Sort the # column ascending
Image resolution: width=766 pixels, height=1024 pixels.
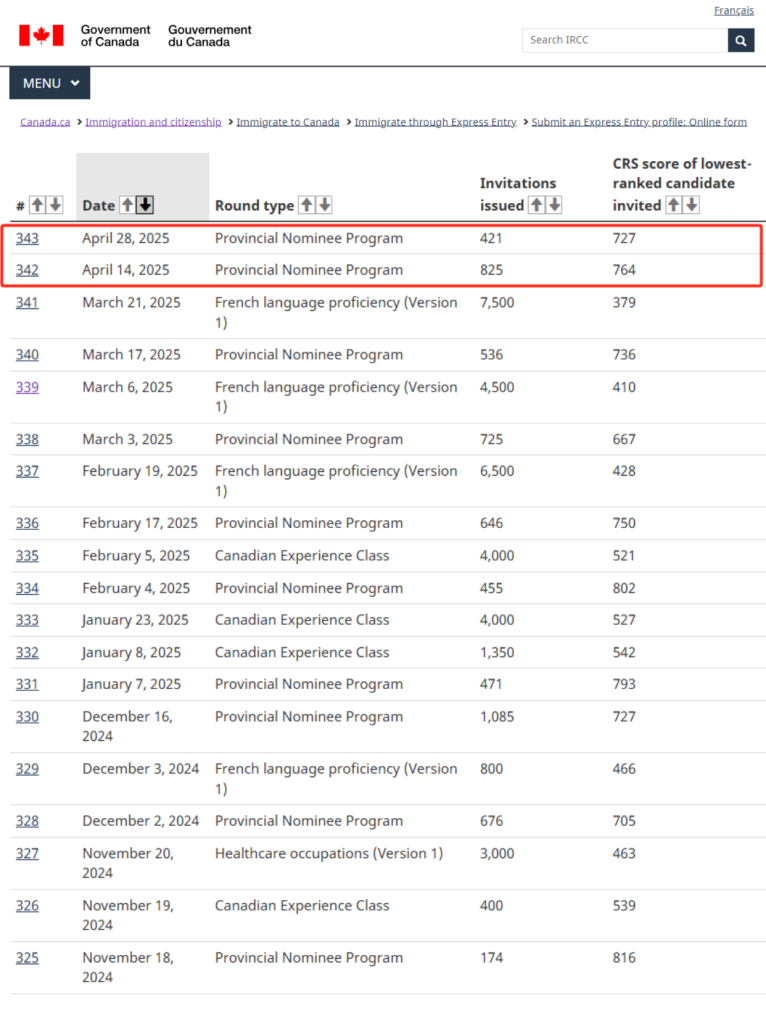[37, 205]
